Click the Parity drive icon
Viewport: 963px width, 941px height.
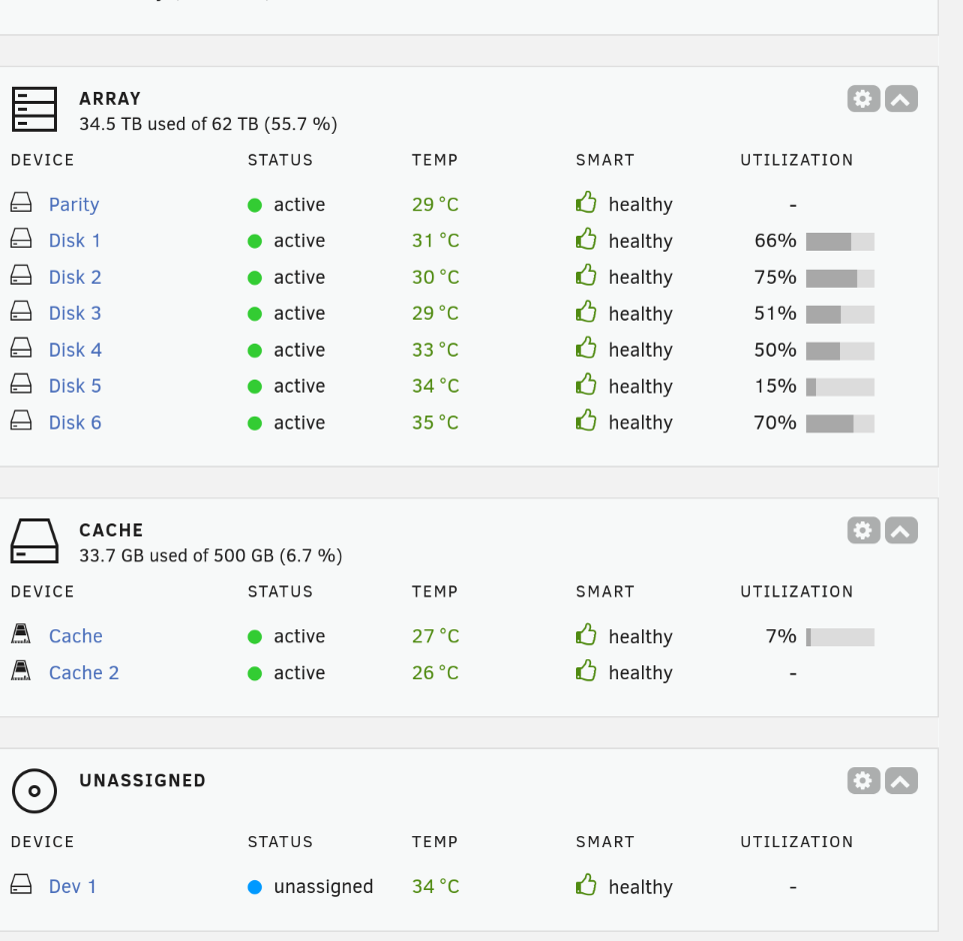click(21, 204)
